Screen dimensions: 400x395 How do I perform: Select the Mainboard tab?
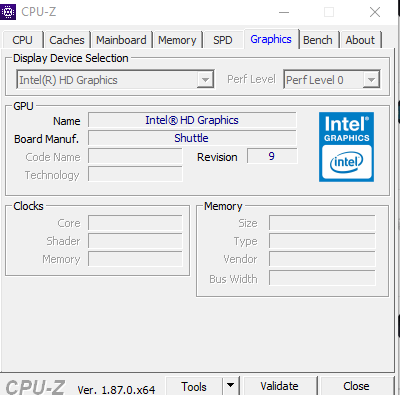coord(121,40)
